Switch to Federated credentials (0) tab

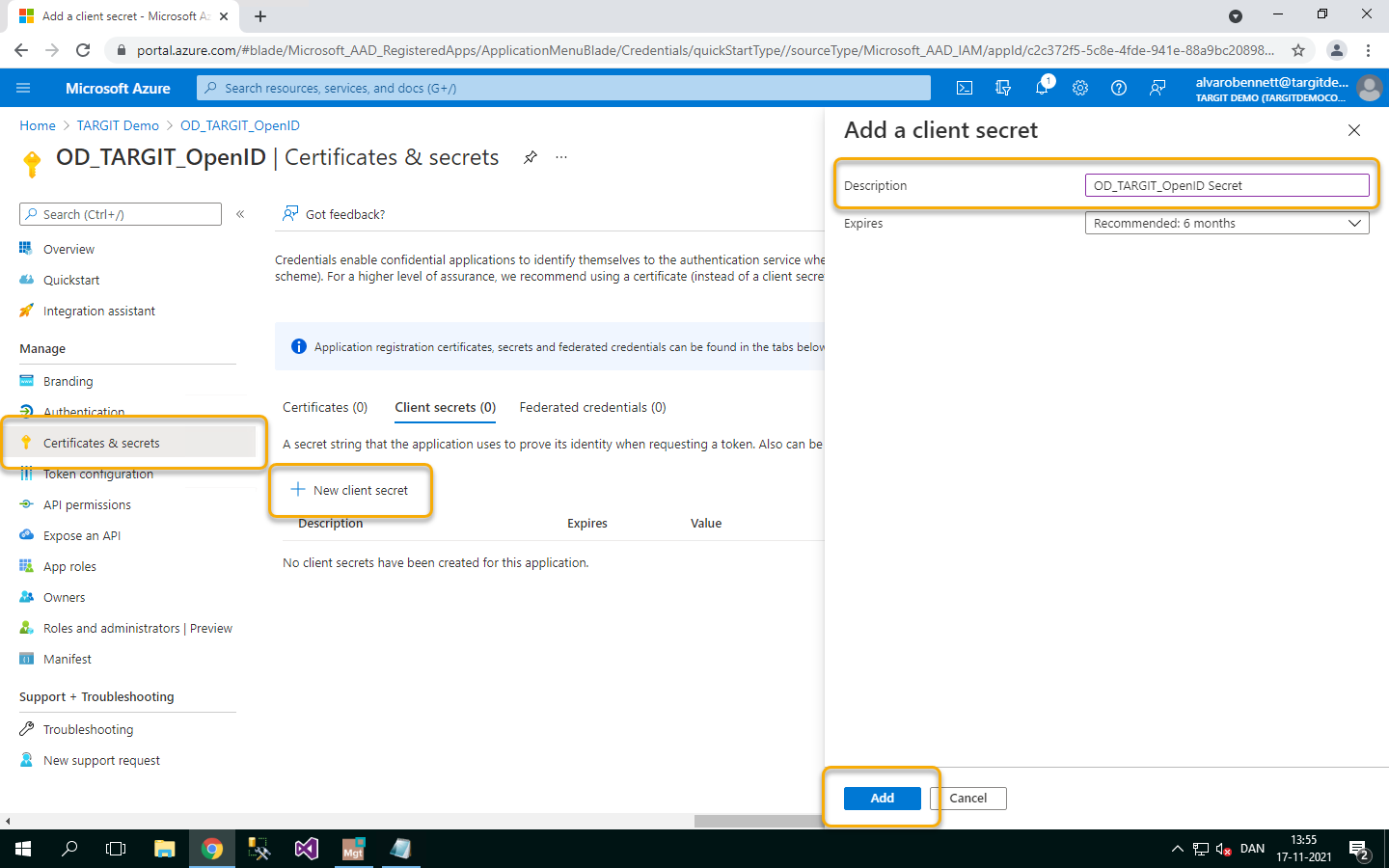pyautogui.click(x=593, y=407)
